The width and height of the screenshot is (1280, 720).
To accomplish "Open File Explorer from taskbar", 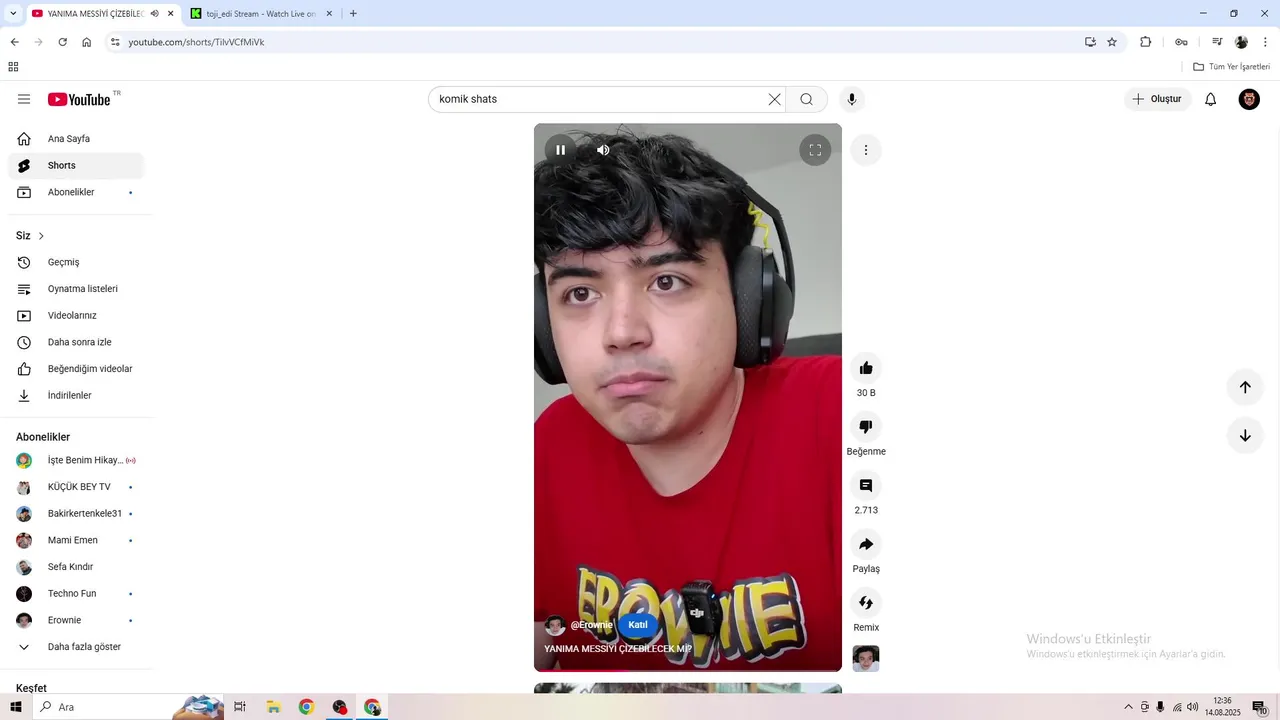I will (273, 707).
